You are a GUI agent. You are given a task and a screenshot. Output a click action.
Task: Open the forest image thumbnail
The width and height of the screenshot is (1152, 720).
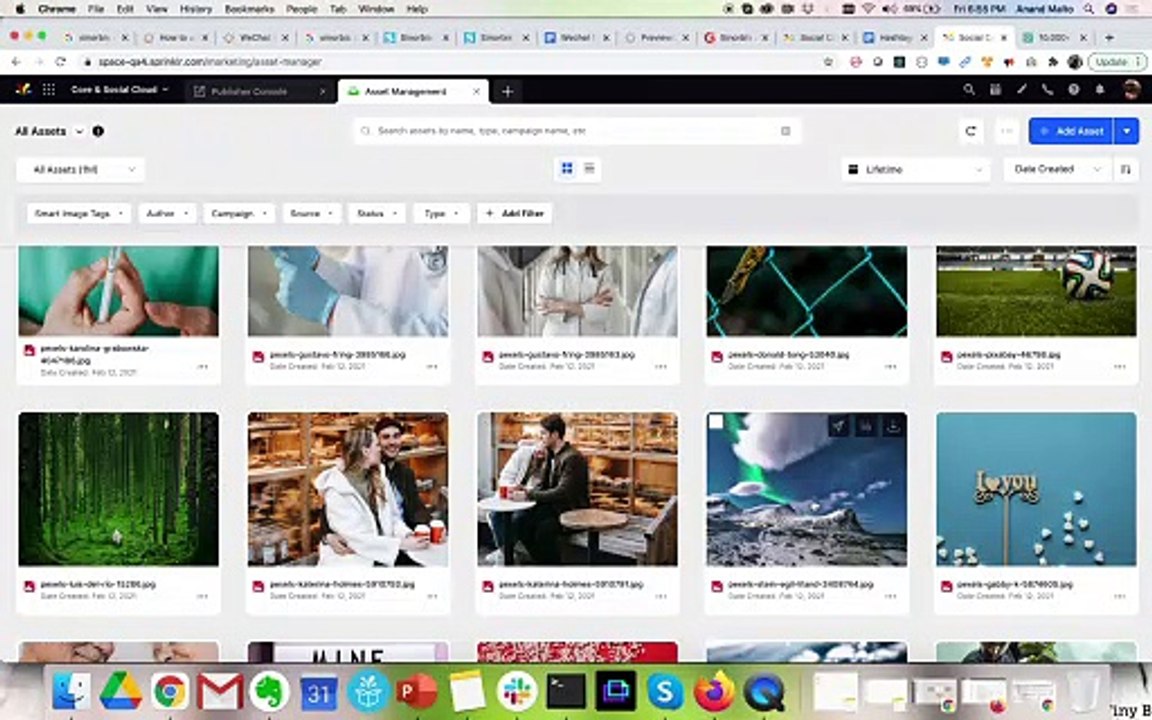tap(118, 489)
